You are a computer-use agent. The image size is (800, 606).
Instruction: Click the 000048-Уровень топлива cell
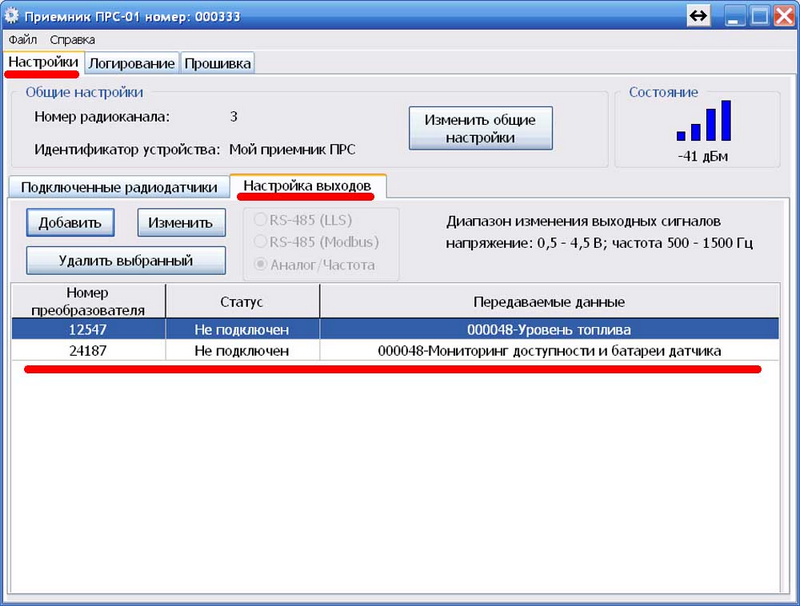coord(549,330)
